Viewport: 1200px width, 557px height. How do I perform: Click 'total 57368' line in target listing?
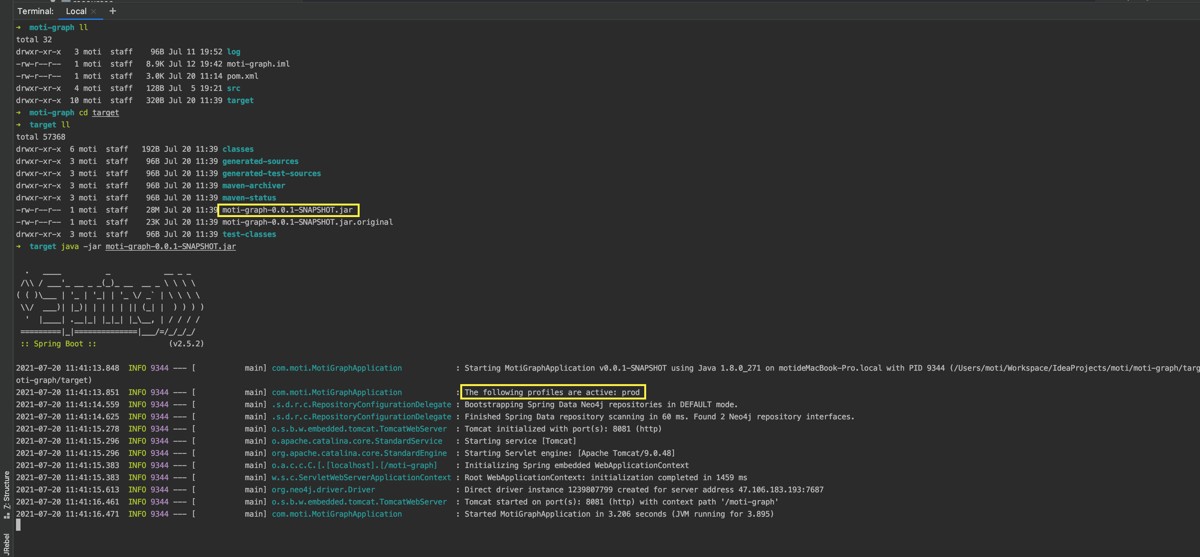click(x=41, y=137)
